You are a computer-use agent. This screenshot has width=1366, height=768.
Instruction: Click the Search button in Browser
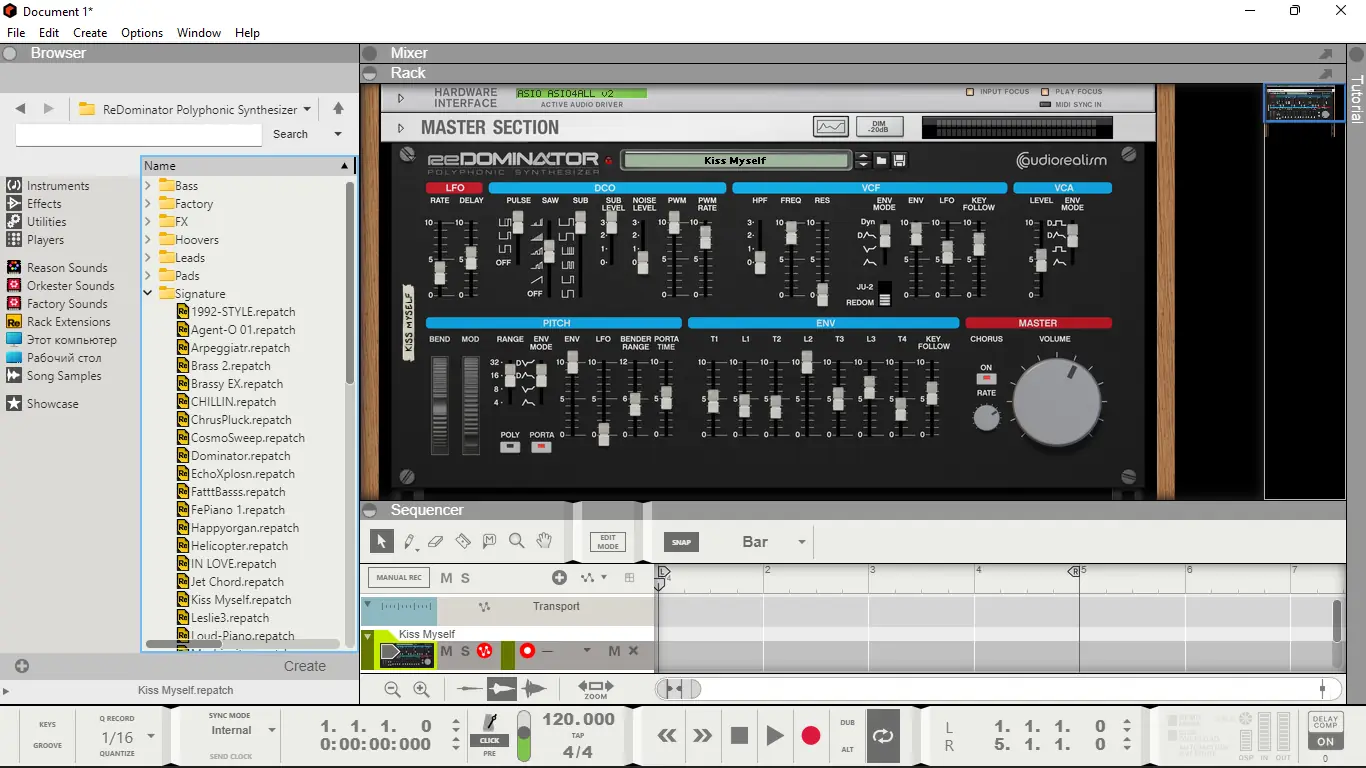coord(290,134)
